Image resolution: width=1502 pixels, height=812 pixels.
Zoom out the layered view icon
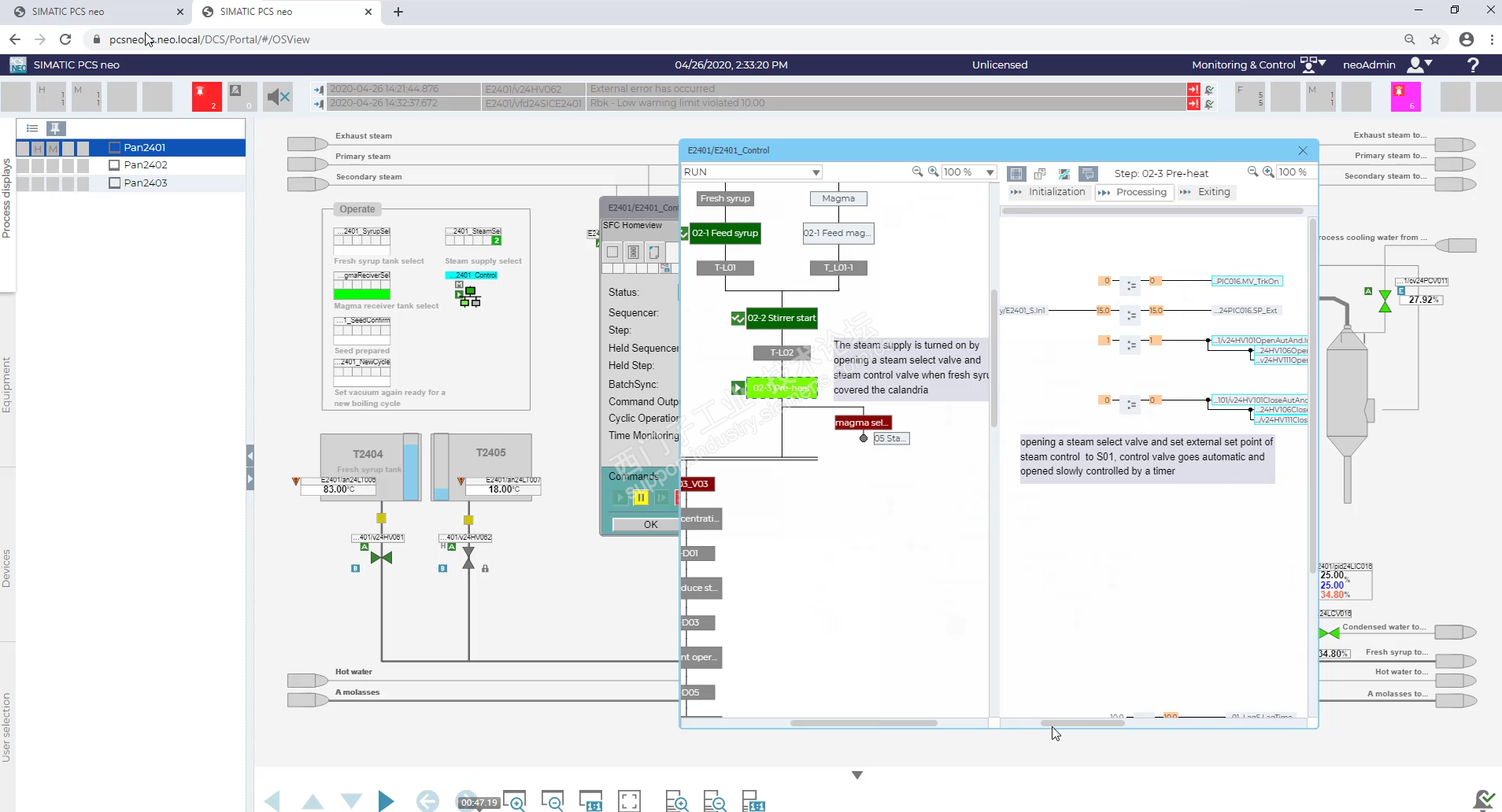coord(715,801)
